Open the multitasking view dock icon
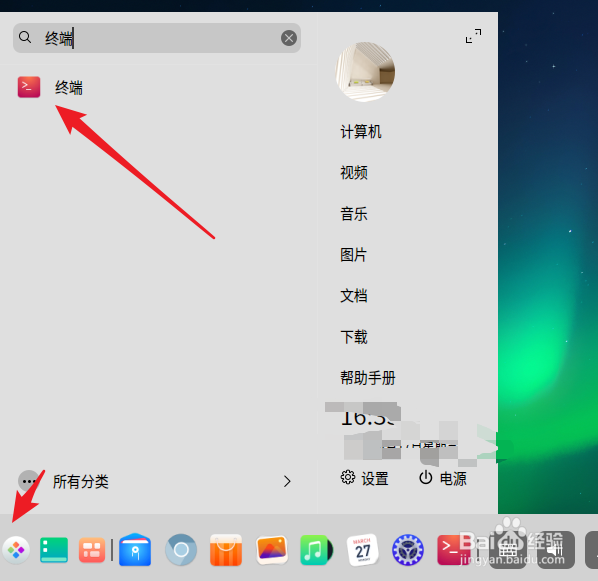Image resolution: width=598 pixels, height=581 pixels. 92,550
